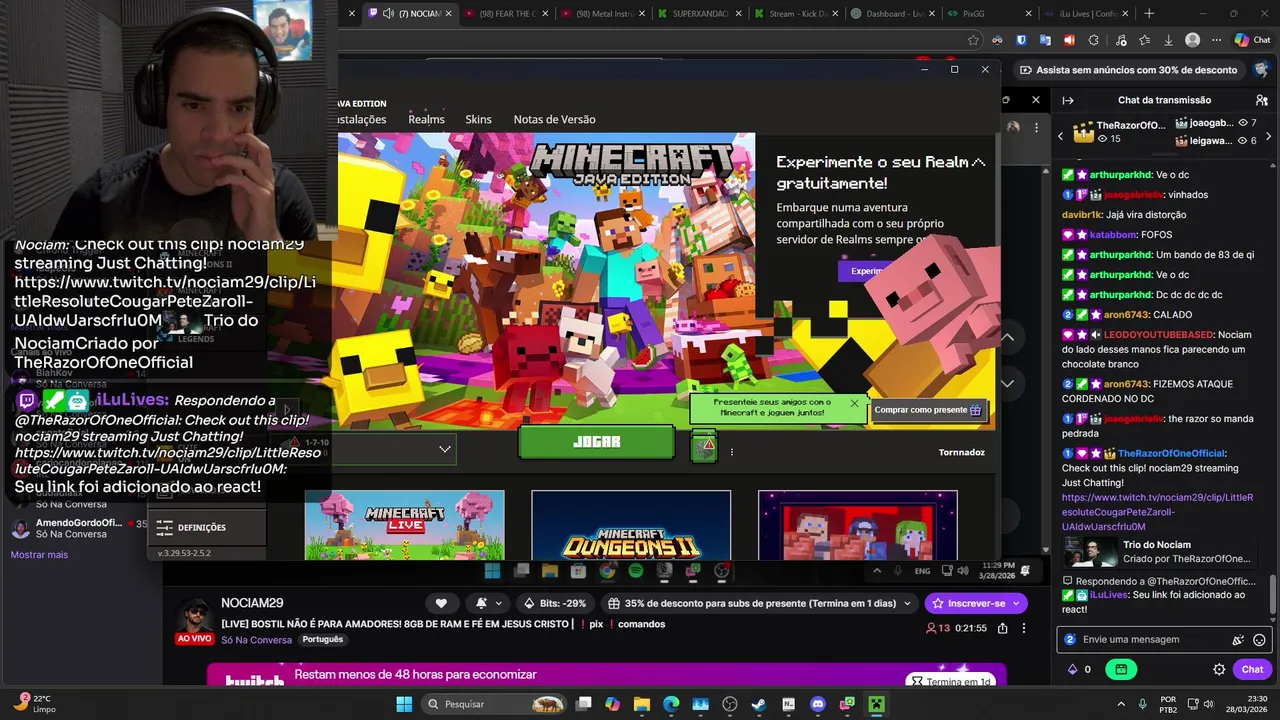This screenshot has height=720, width=1280.
Task: Open the green channel points reward button
Action: 1121,670
